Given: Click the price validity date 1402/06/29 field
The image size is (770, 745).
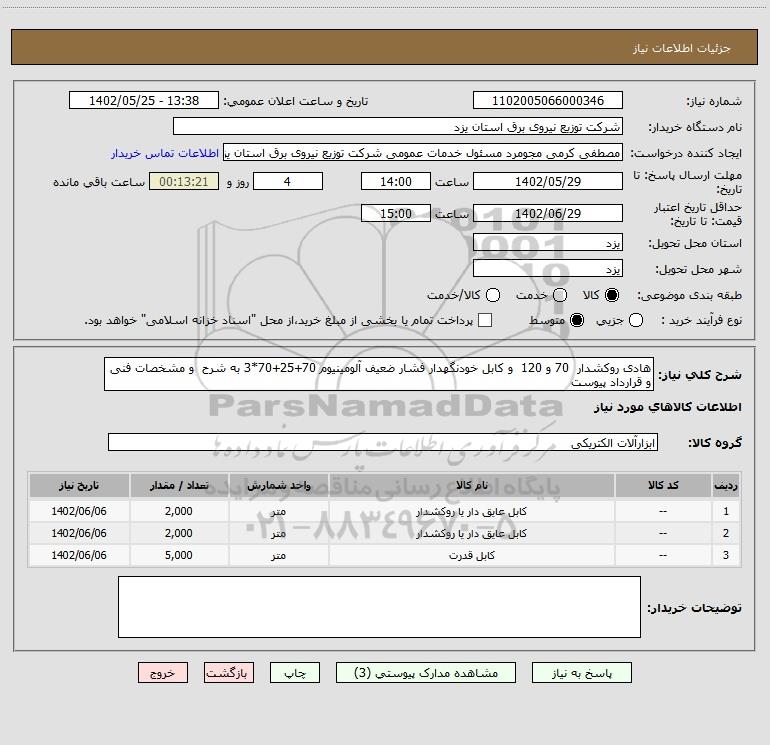Looking at the screenshot, I should click(548, 214).
